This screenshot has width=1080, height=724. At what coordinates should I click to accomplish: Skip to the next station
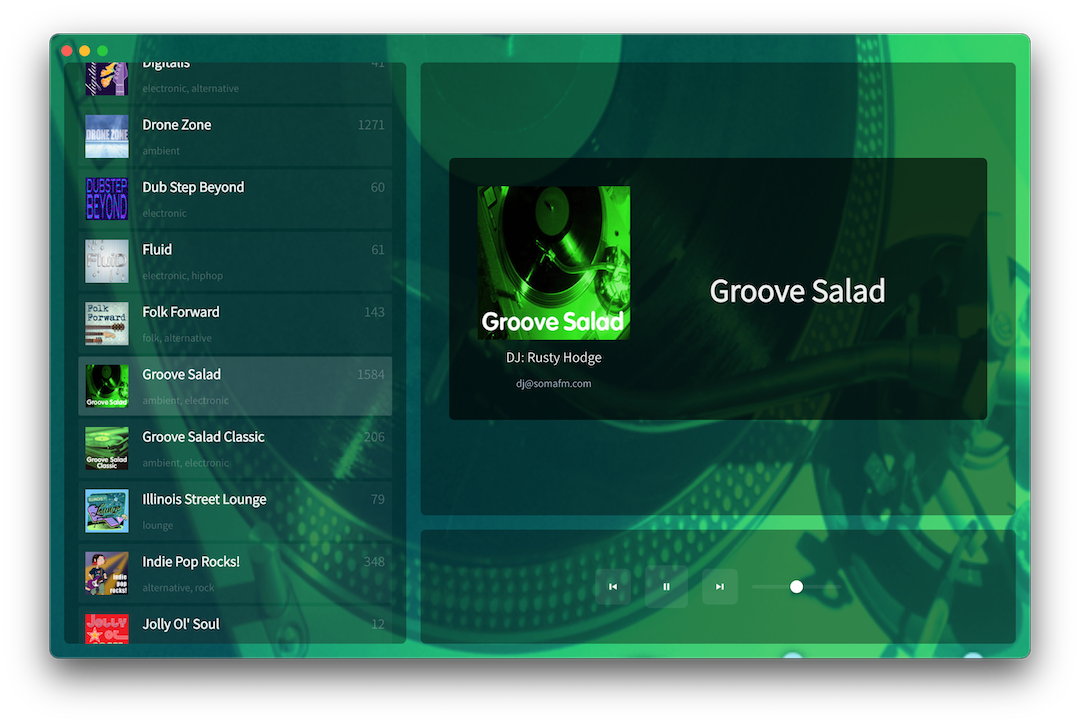719,587
